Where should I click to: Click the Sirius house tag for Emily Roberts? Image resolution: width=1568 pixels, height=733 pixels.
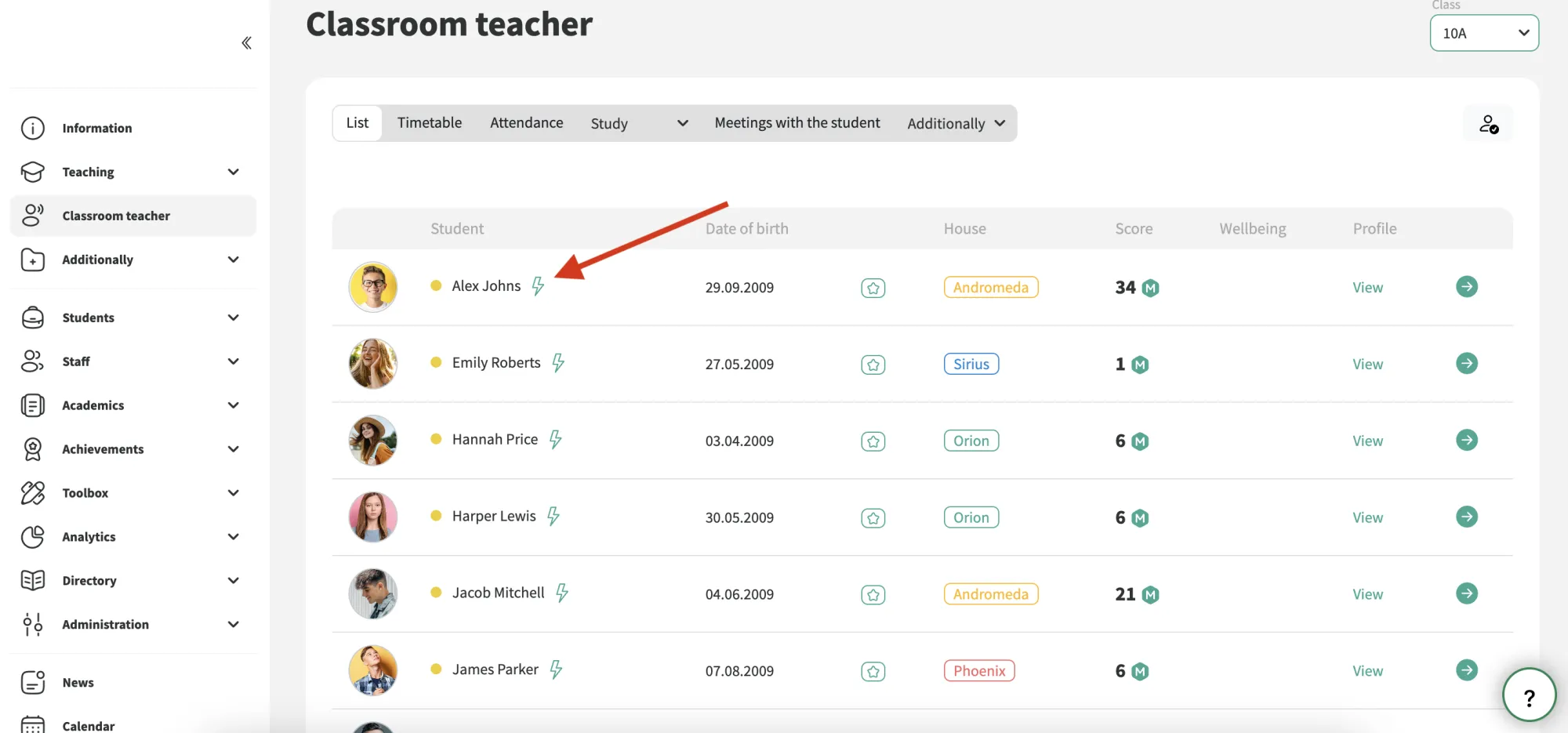pos(971,365)
